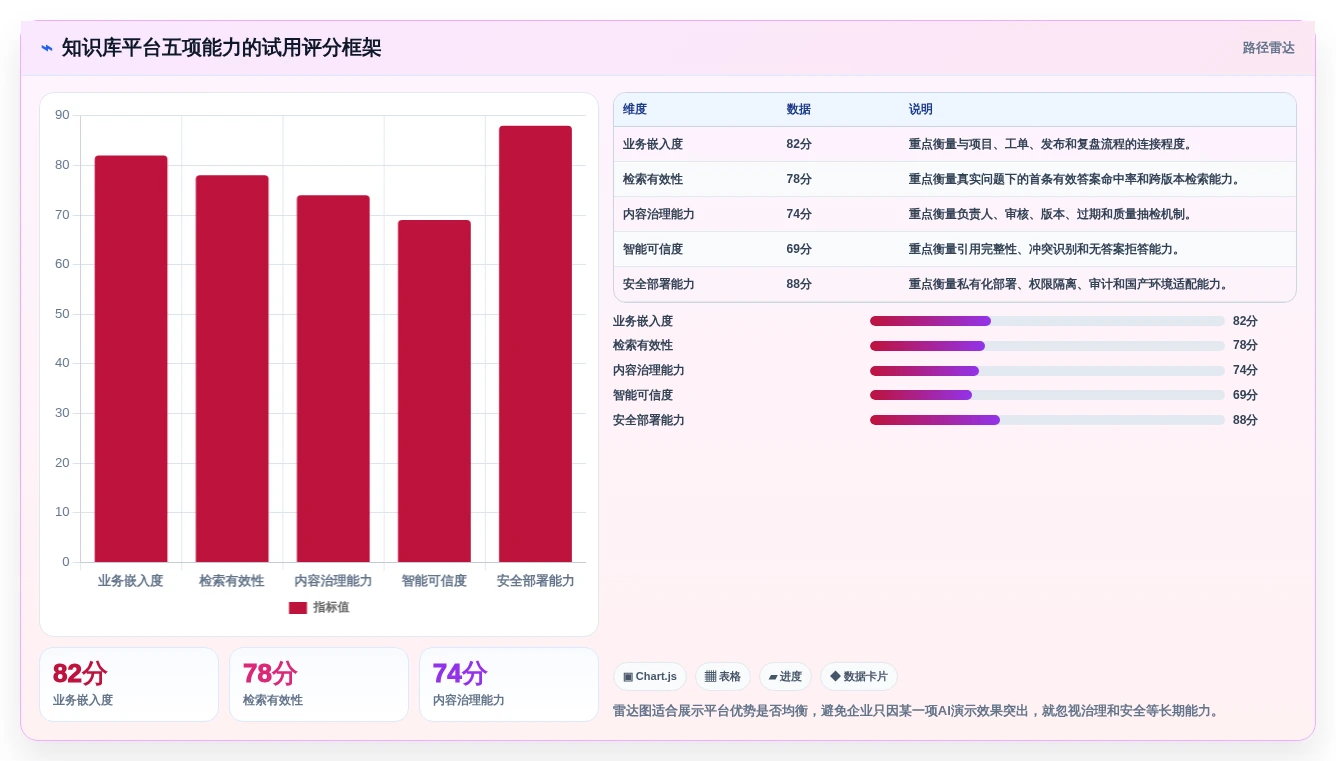Click the 路径雷达 label in header
The height and width of the screenshot is (761, 1336).
click(x=1268, y=48)
